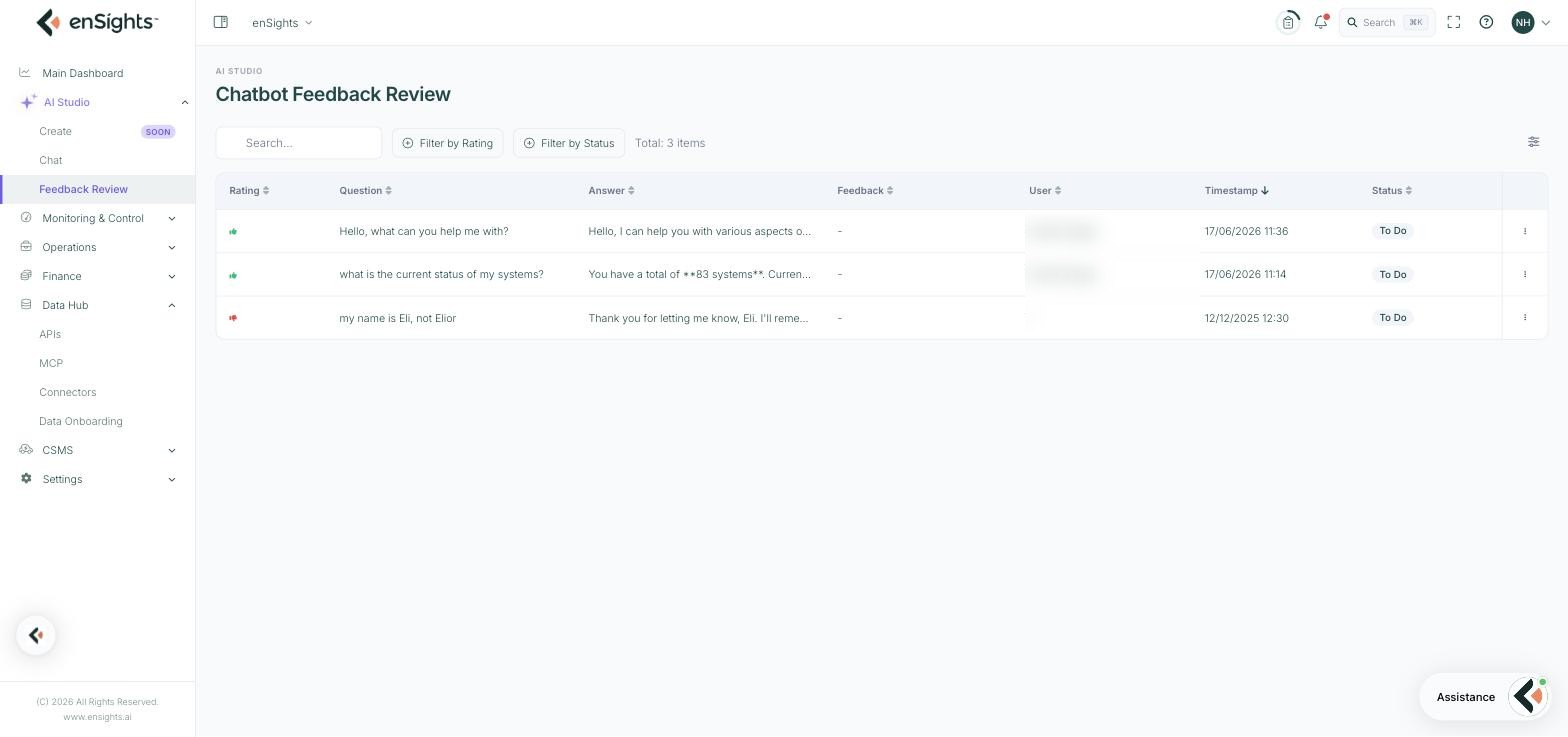Click the enSights logo
The height and width of the screenshot is (737, 1568).
97,22
